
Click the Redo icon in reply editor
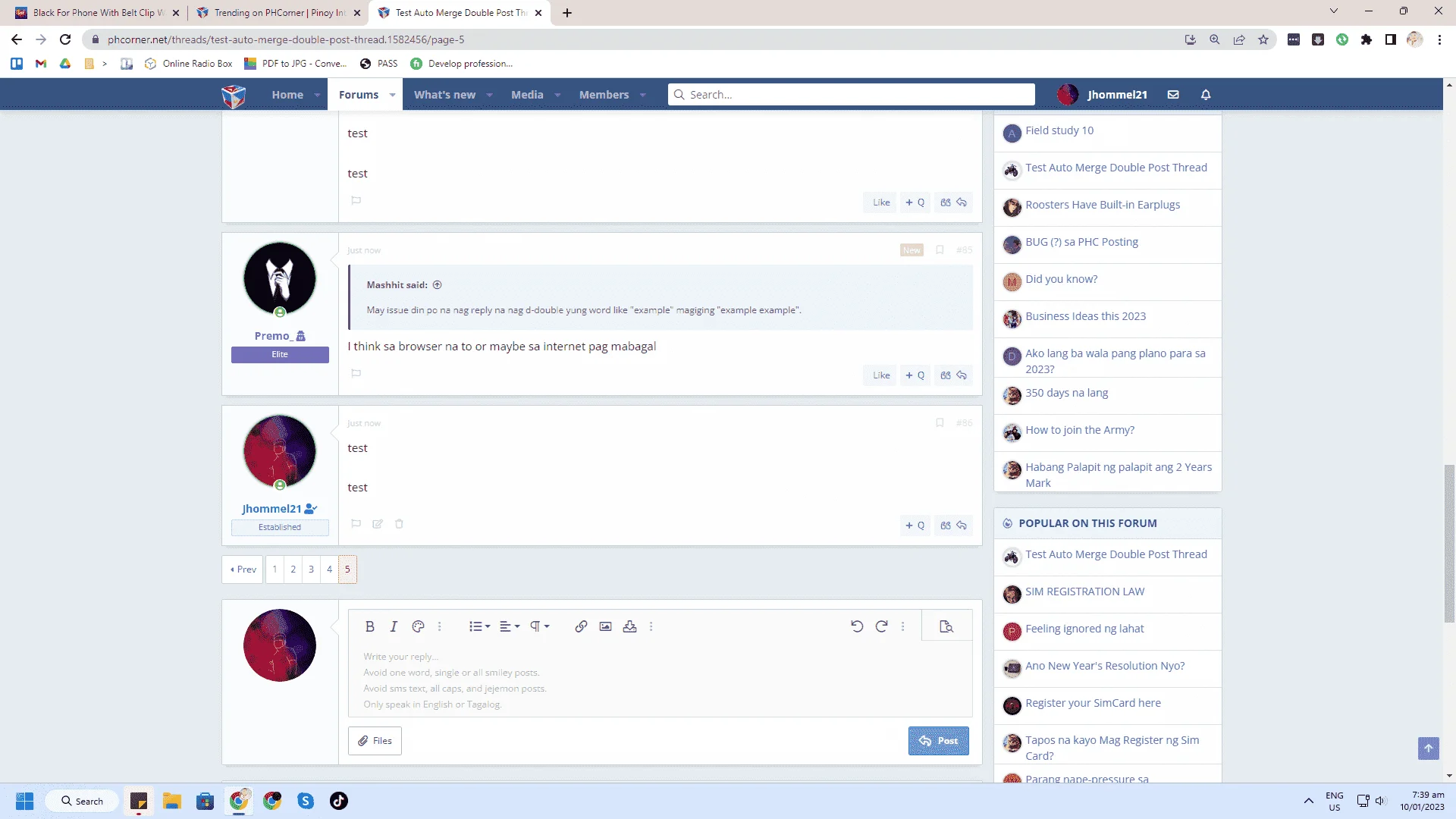tap(881, 626)
